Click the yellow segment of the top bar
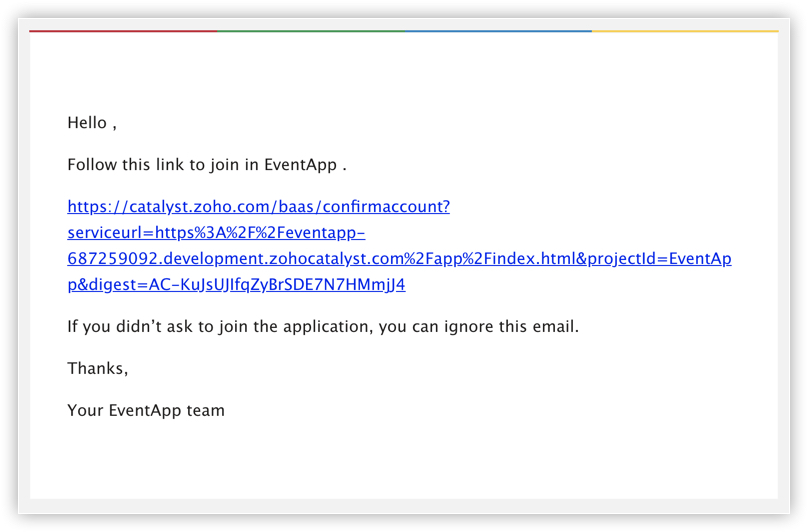The height and width of the screenshot is (532, 808). pos(684,31)
